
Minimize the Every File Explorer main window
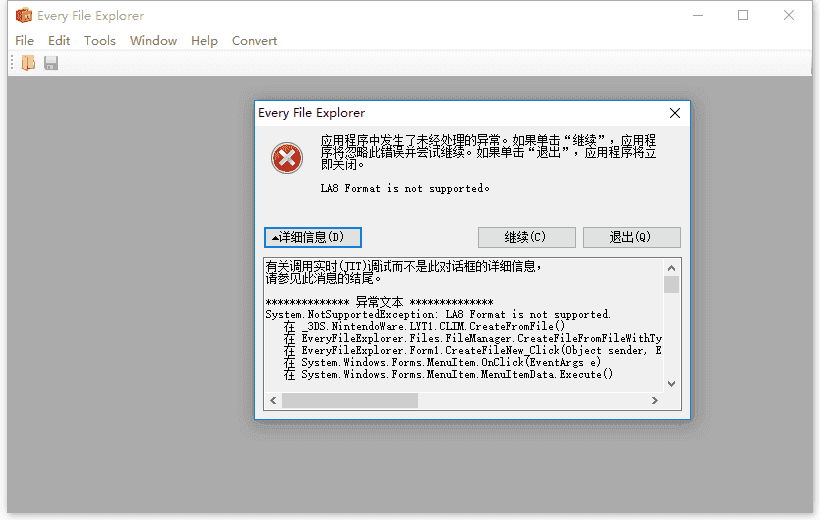[698, 16]
